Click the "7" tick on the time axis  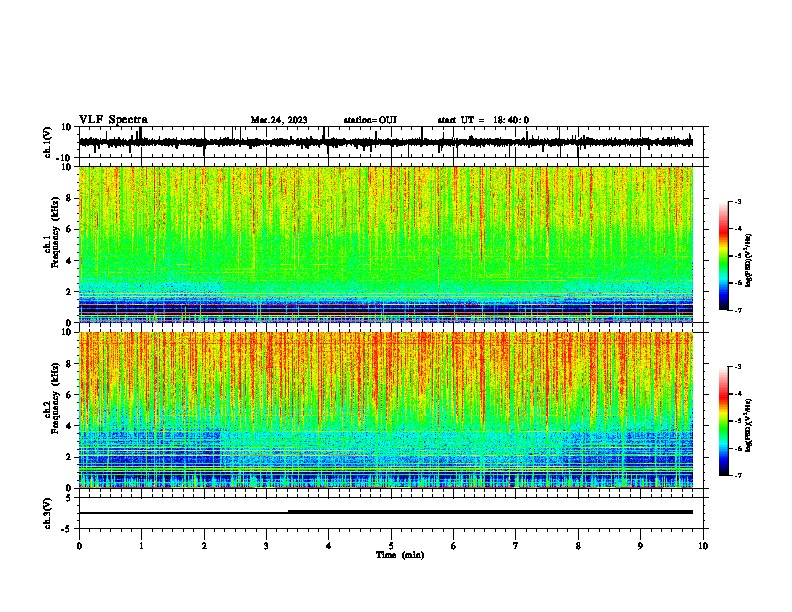click(x=516, y=546)
